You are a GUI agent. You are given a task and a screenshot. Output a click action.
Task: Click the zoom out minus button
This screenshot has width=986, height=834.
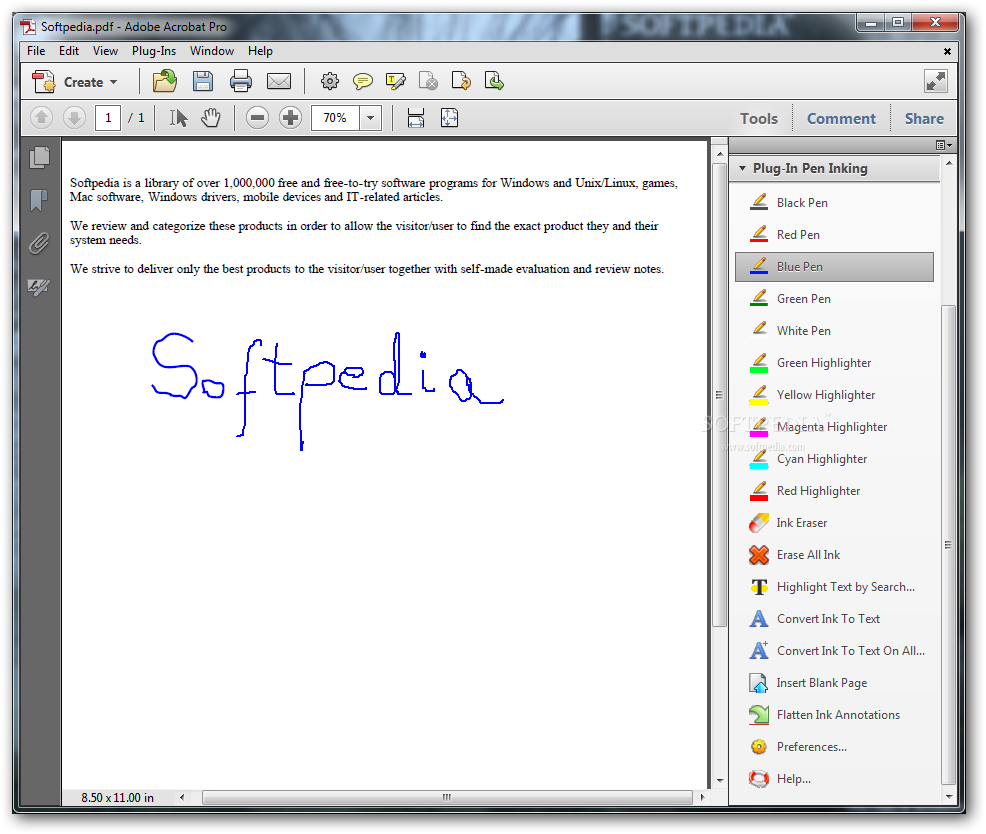click(257, 118)
